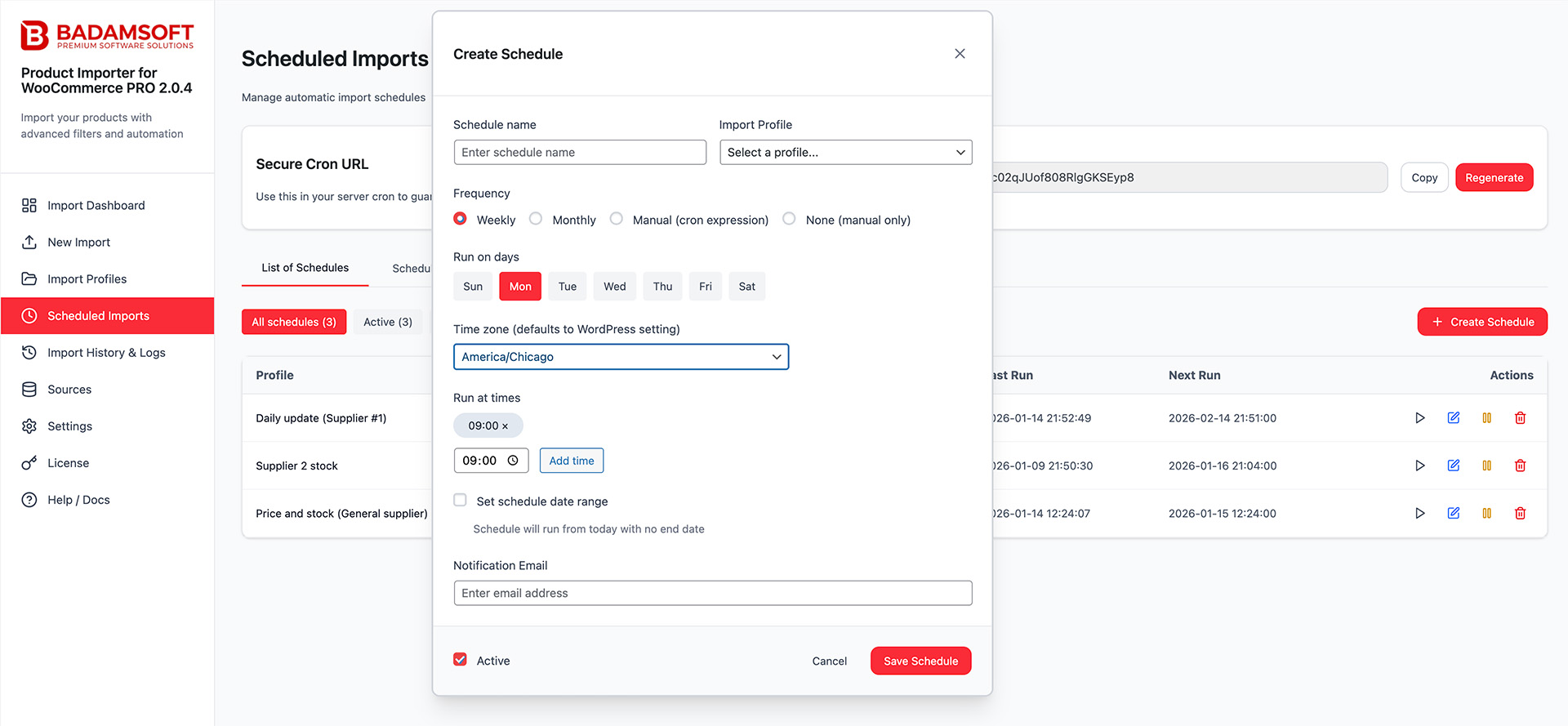
Task: Toggle Fri in run days
Action: pos(706,287)
